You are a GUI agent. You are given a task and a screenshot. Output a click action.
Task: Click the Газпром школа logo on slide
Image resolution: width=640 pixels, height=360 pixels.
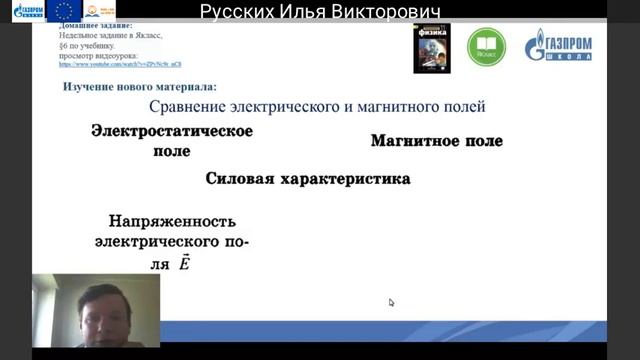click(x=558, y=45)
